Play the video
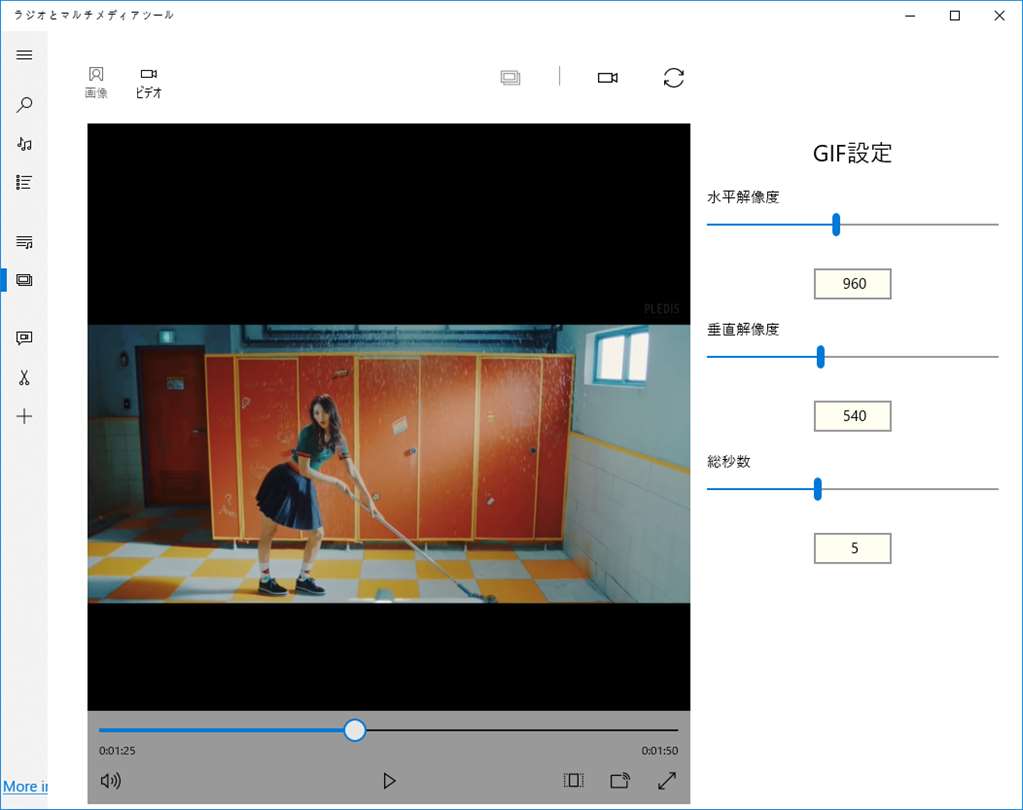Screen dimensions: 1023x810 389,781
